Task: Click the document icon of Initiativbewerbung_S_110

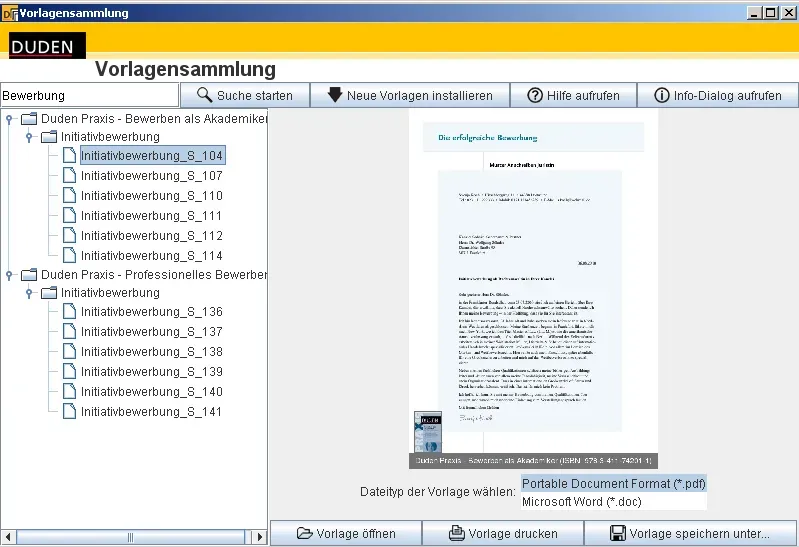Action: pyautogui.click(x=69, y=195)
